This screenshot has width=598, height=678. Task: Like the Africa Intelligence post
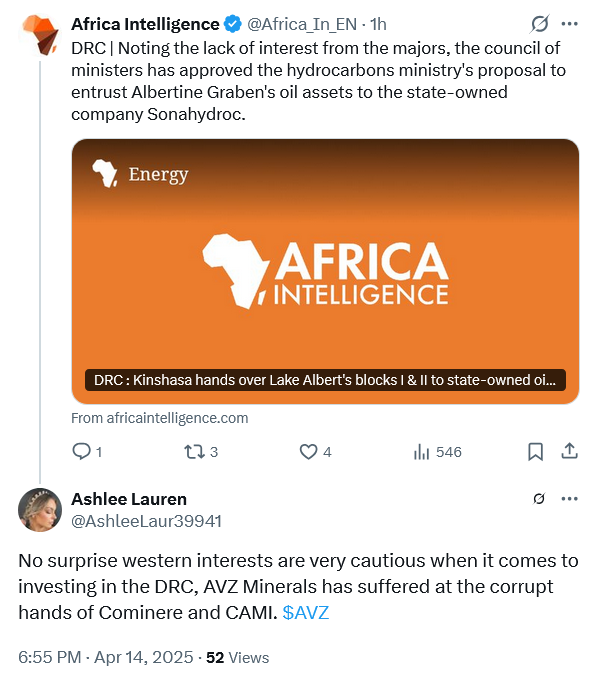pyautogui.click(x=308, y=452)
